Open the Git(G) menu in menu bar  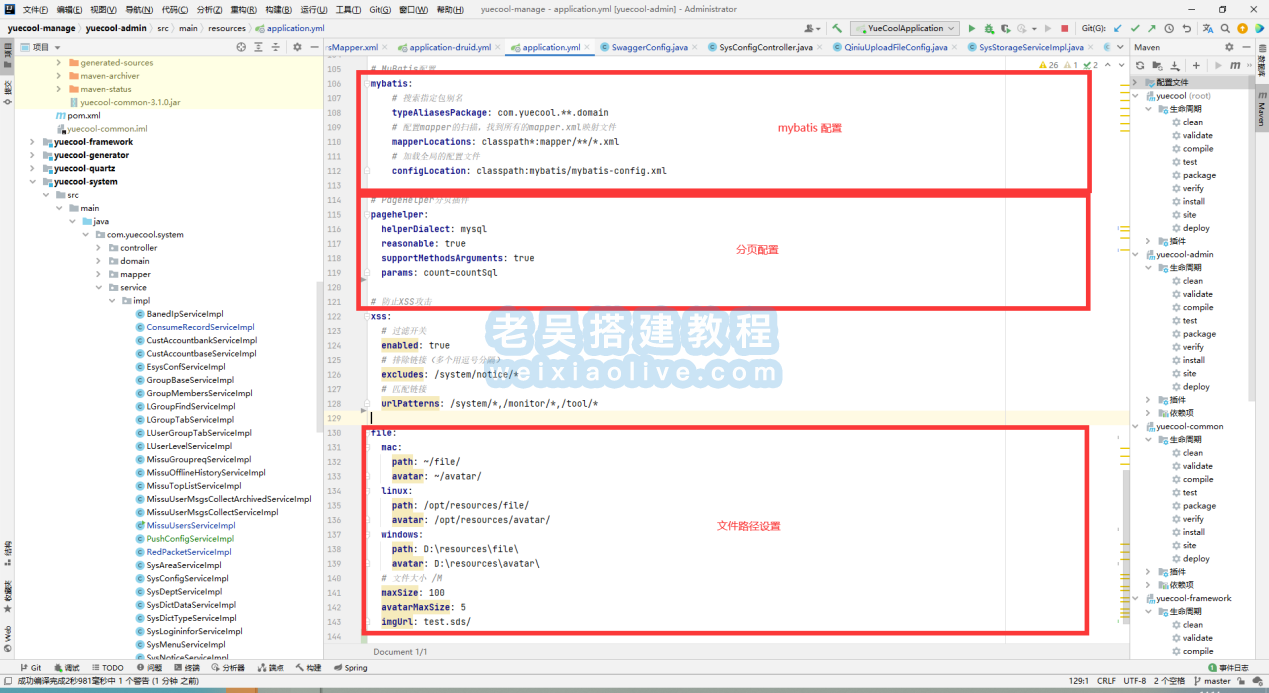(x=379, y=9)
